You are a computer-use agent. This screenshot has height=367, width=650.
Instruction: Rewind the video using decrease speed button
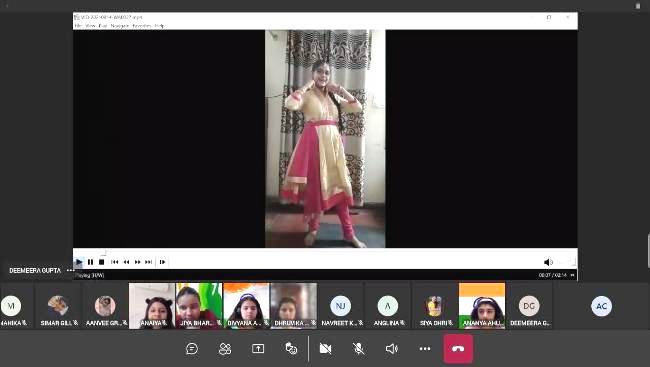pyautogui.click(x=126, y=262)
